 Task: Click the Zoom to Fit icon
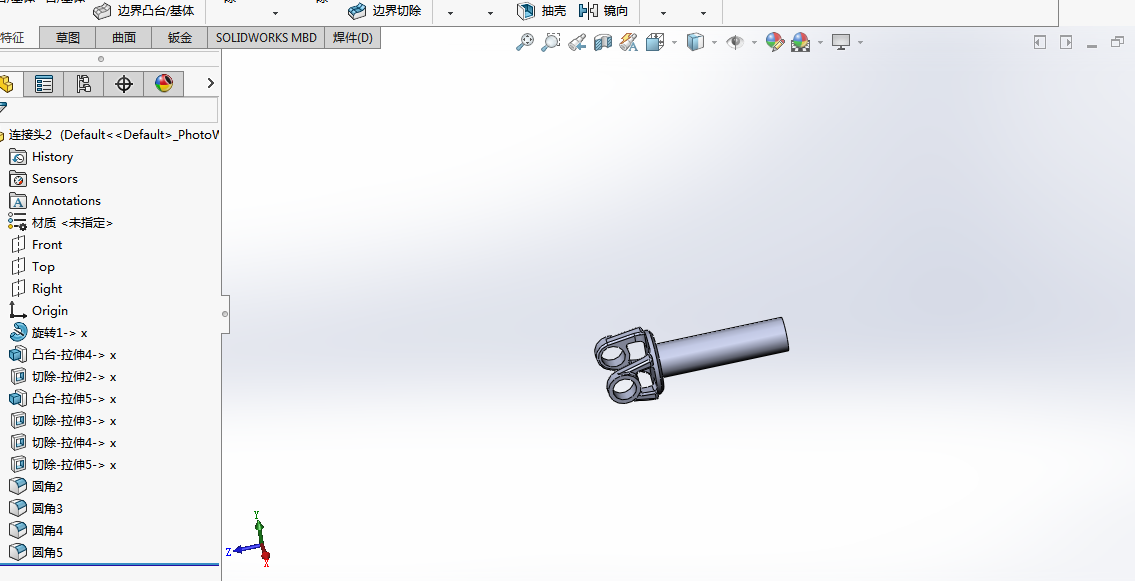pyautogui.click(x=525, y=42)
